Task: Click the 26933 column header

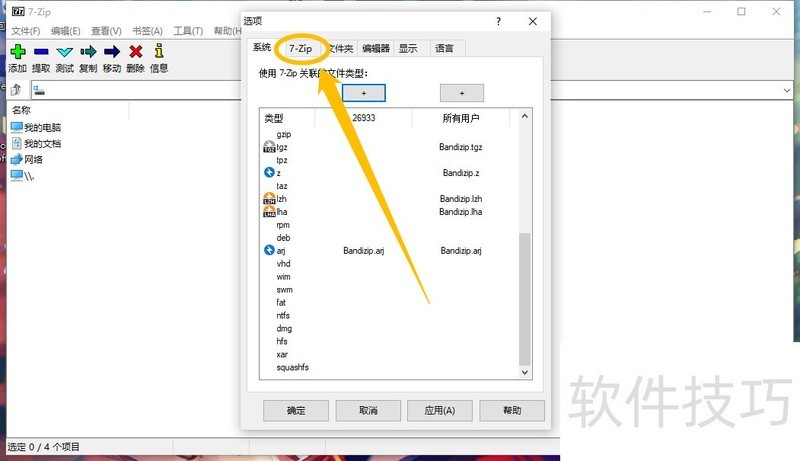Action: click(363, 118)
